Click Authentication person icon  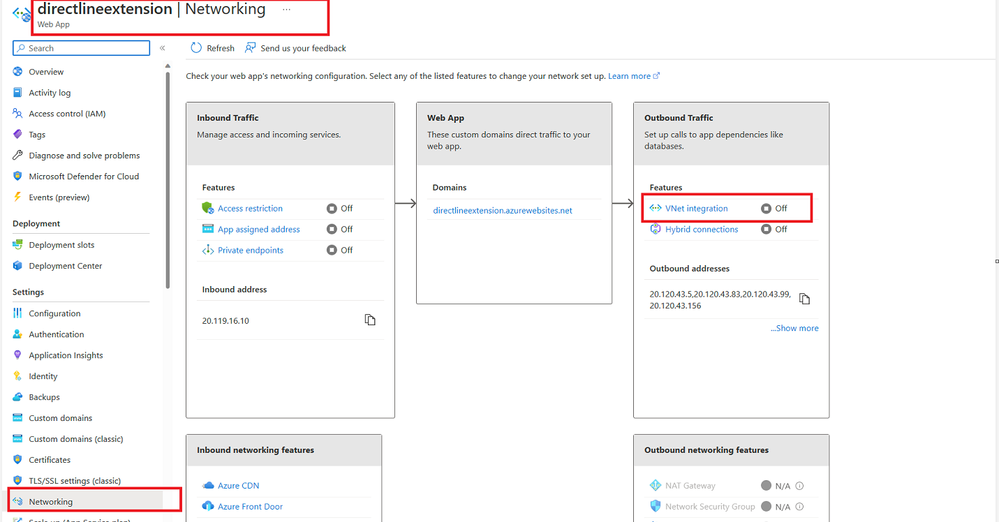(17, 335)
